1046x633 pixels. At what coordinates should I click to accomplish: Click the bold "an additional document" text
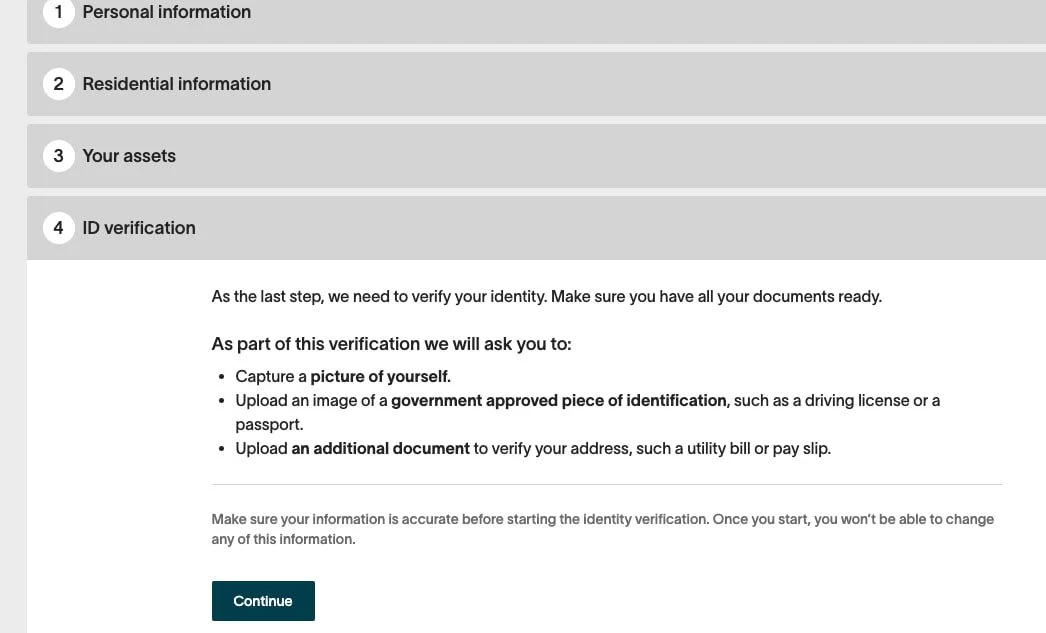380,449
